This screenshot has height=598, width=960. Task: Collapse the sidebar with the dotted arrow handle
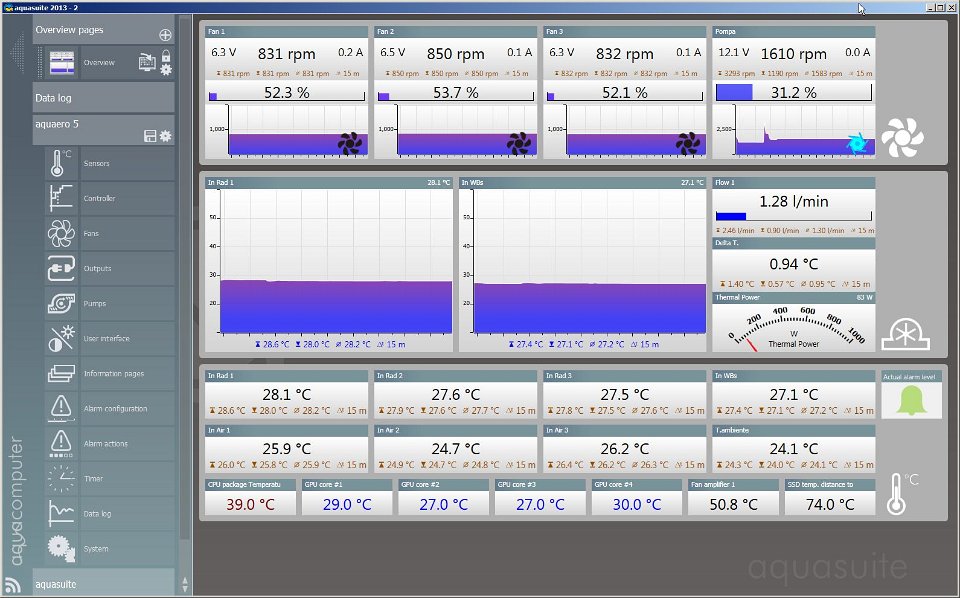[17, 54]
